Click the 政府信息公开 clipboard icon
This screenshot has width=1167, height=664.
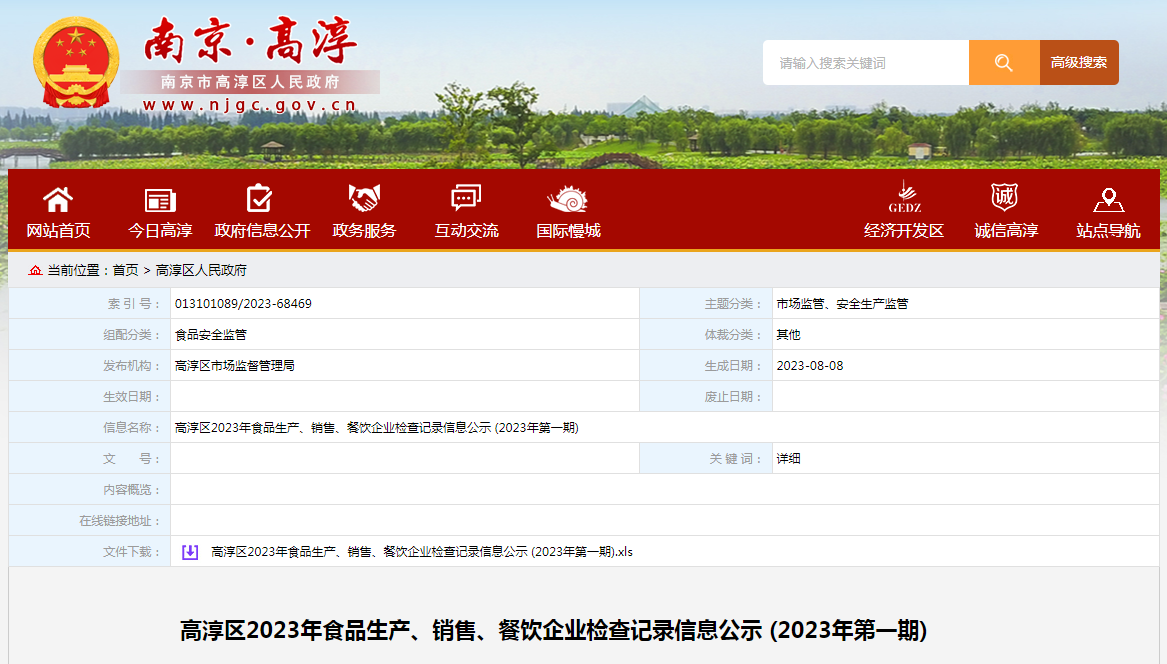tap(260, 199)
